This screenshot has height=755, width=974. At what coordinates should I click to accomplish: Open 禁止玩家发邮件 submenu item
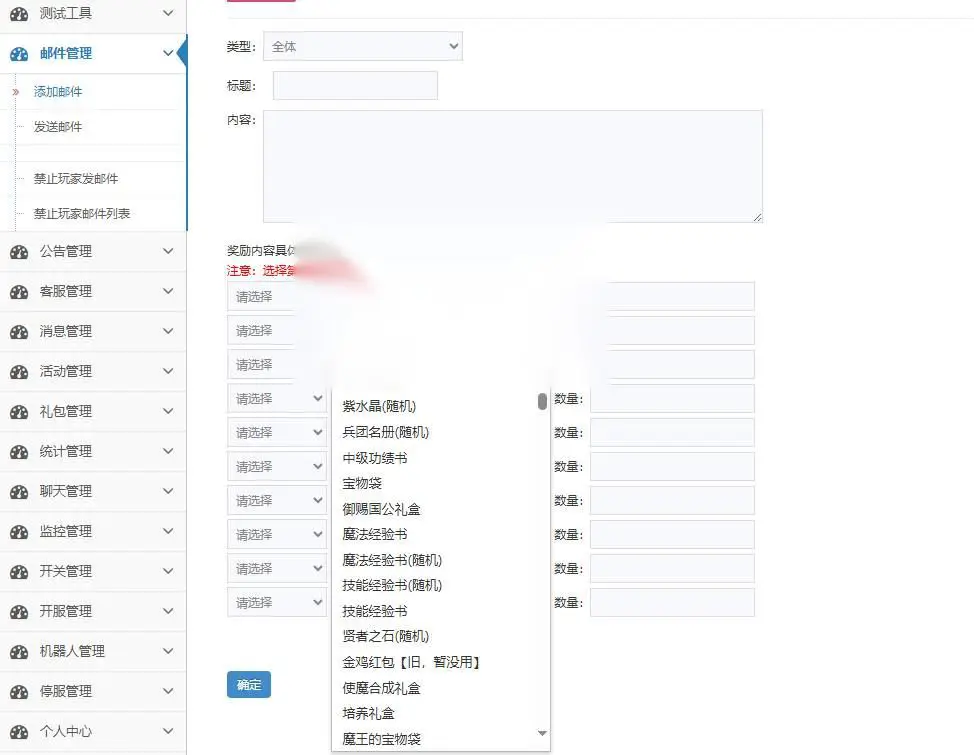click(76, 179)
